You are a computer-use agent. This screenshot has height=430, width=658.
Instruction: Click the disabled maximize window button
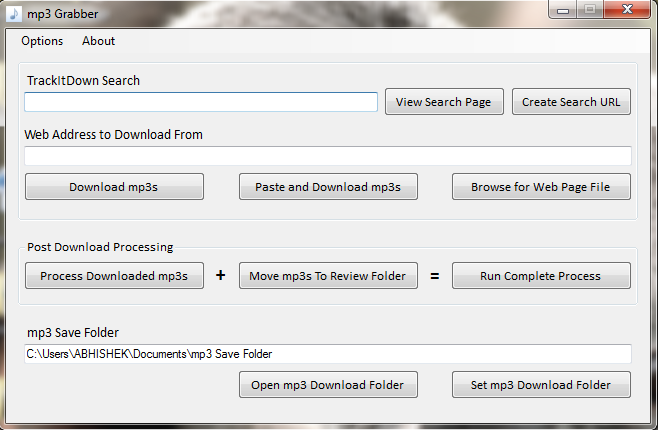point(591,9)
